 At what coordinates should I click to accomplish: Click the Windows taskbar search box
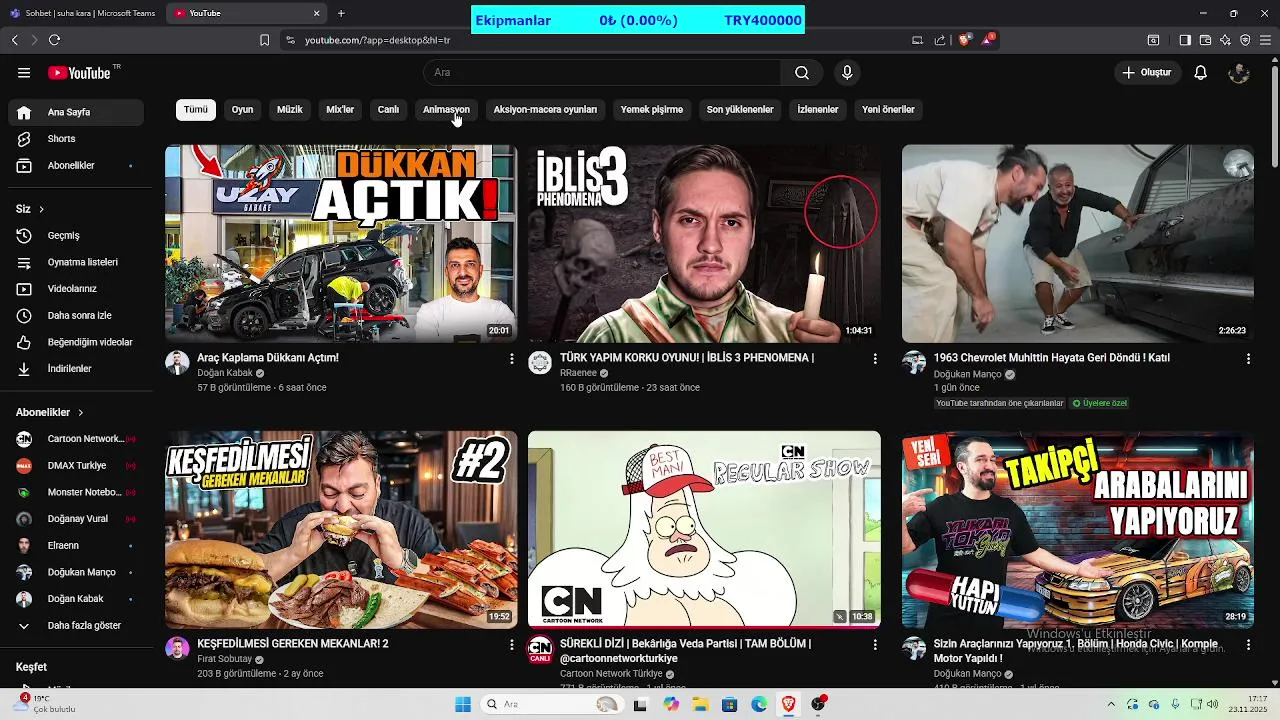click(551, 704)
